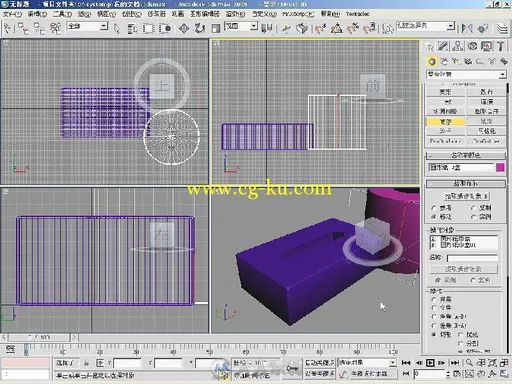Click the time slider left arrow
512x384 pixels.
pyautogui.click(x=4, y=338)
